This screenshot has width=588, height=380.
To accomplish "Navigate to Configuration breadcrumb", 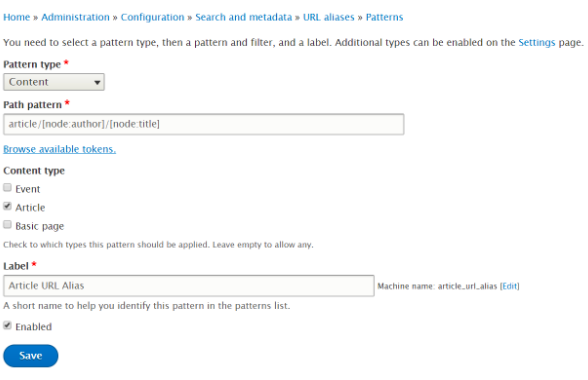I will (x=152, y=17).
